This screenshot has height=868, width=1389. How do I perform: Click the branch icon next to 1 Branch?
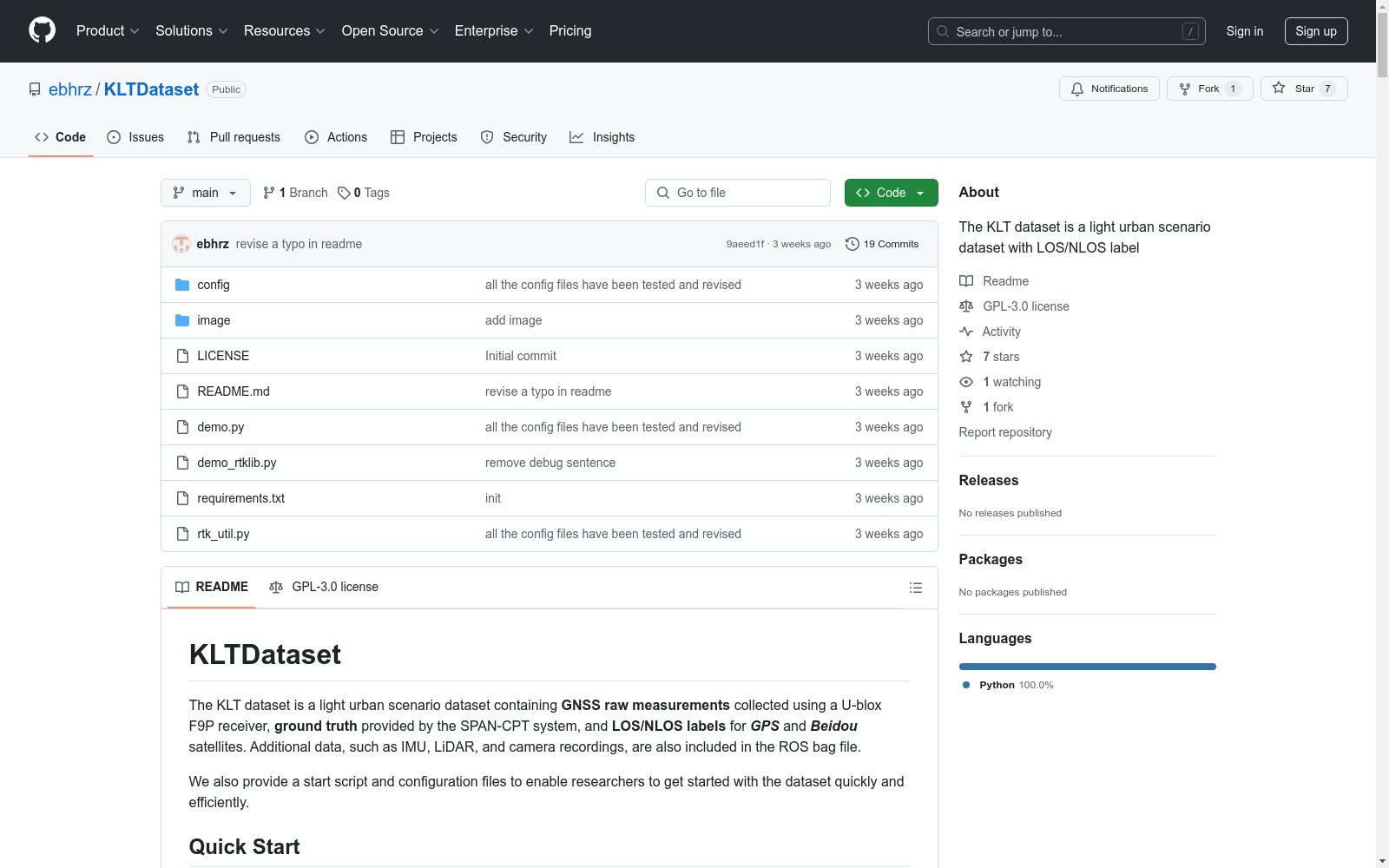click(x=269, y=193)
